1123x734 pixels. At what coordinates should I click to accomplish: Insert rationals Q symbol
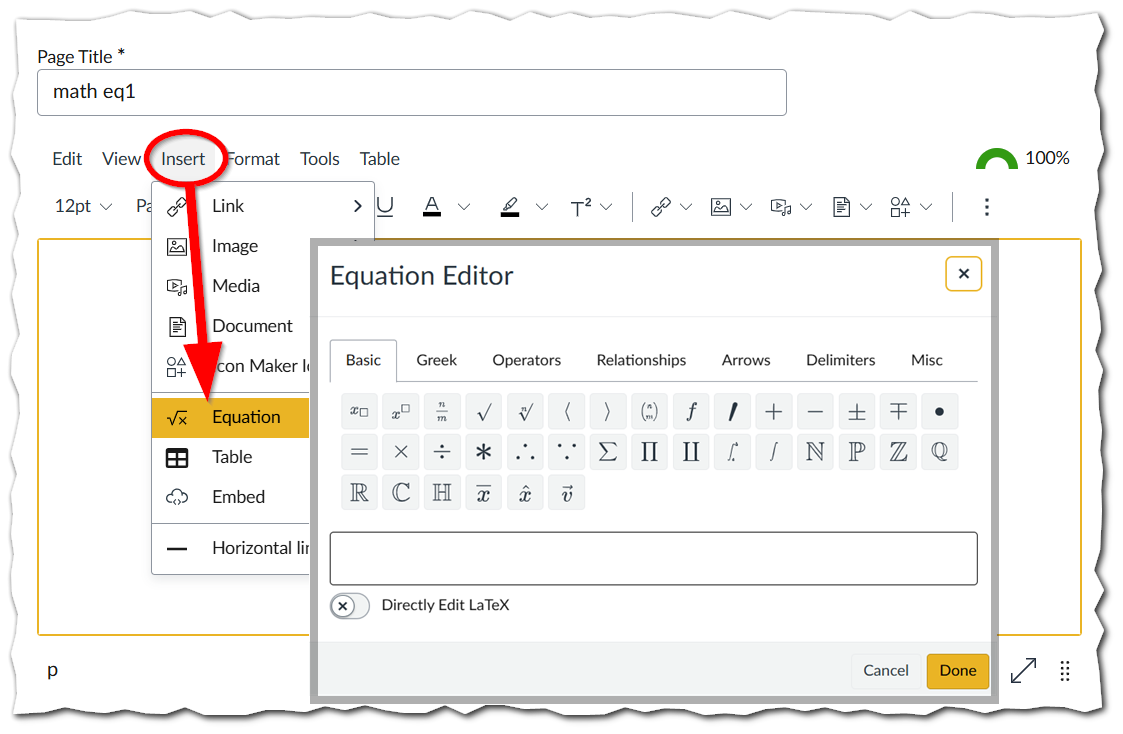(x=940, y=452)
